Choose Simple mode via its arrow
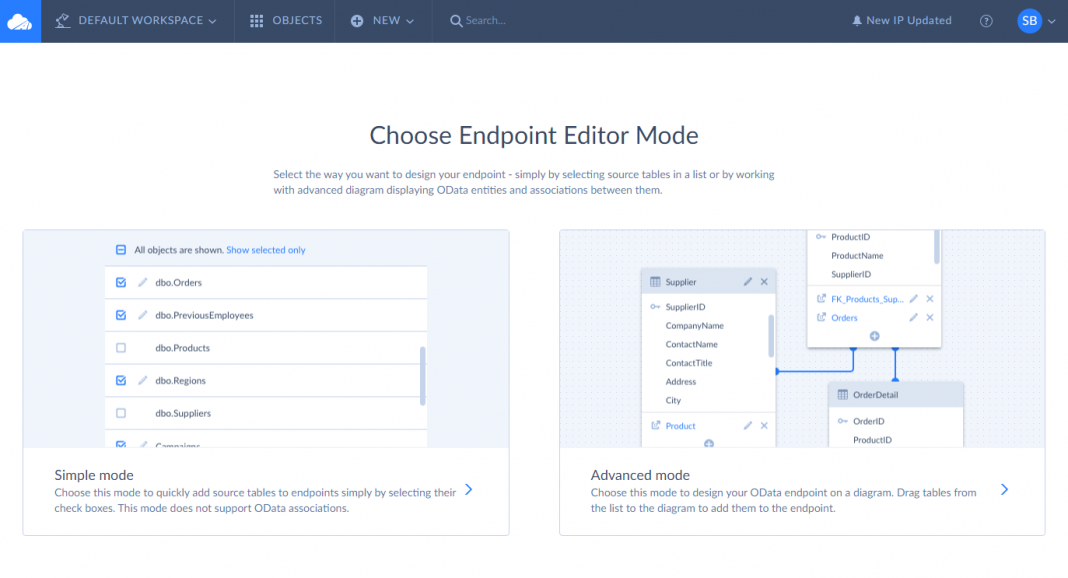This screenshot has width=1068, height=578. (468, 490)
